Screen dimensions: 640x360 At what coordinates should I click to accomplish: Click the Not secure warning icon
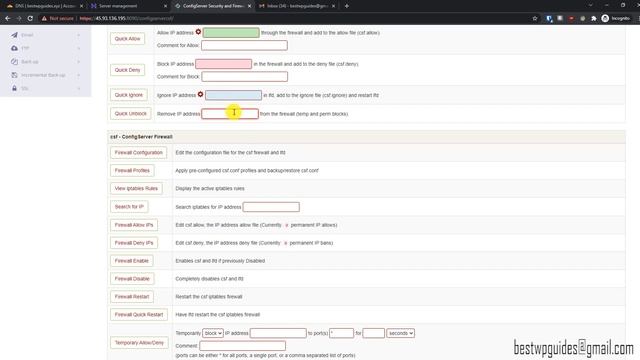(x=44, y=18)
